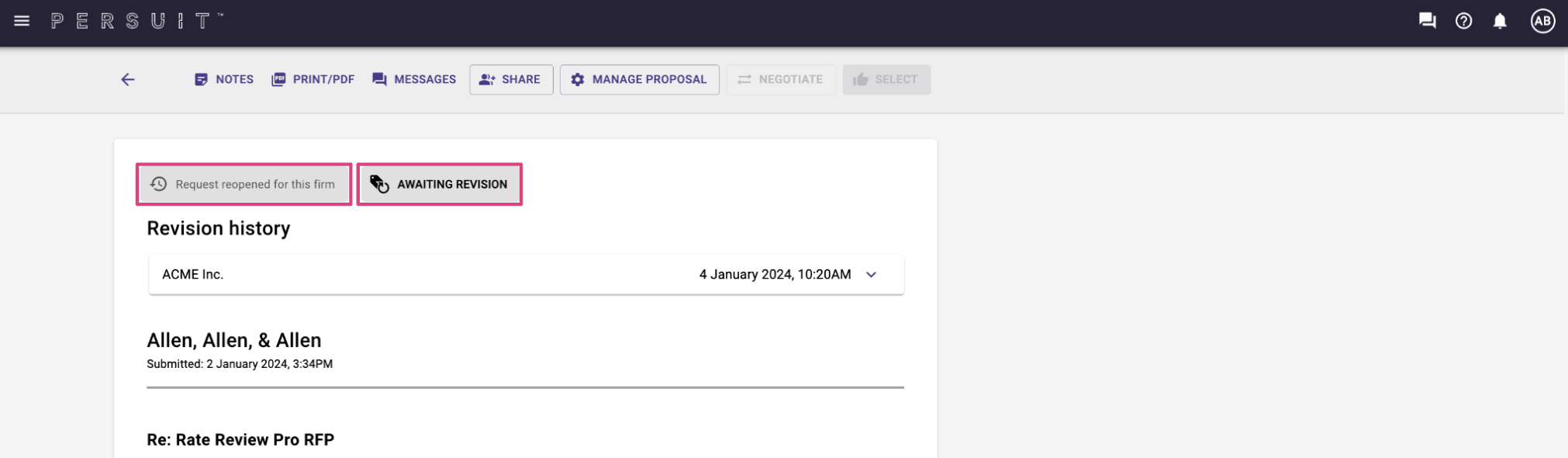Click the PERSUIT logo
1568x458 pixels.
coord(136,21)
